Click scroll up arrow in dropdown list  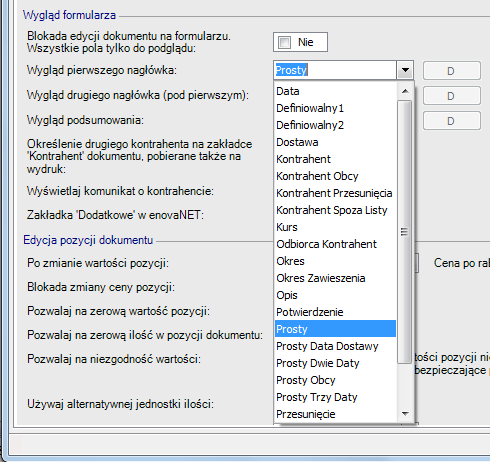pyautogui.click(x=405, y=91)
